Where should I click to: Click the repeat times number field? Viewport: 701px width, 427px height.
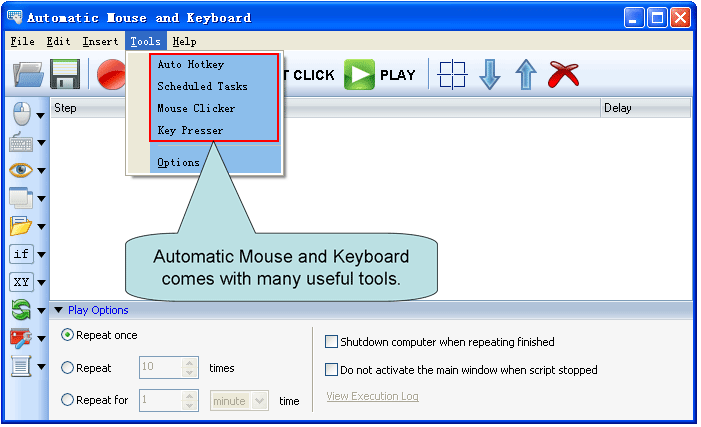(161, 367)
